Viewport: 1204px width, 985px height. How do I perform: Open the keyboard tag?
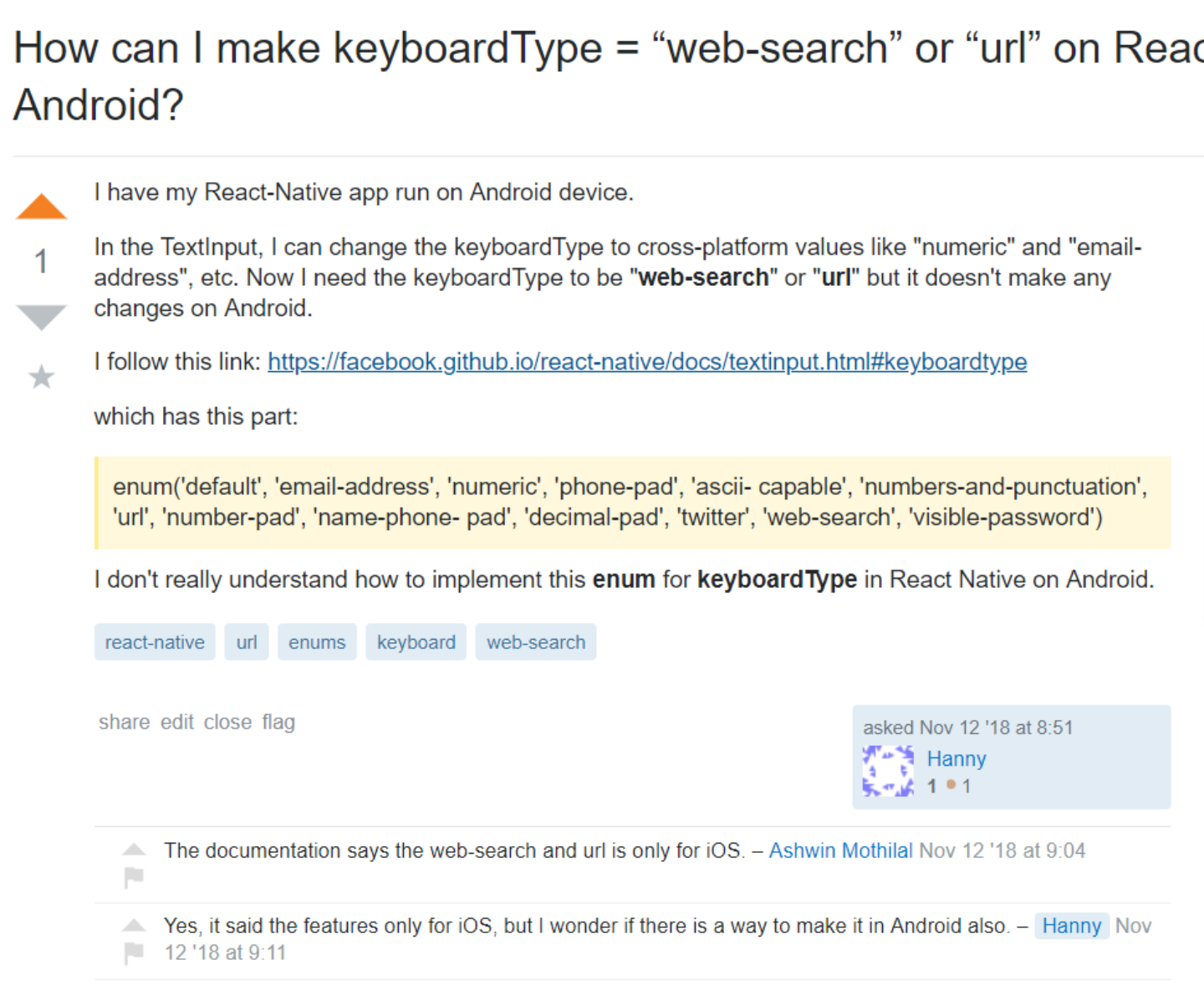tap(416, 642)
